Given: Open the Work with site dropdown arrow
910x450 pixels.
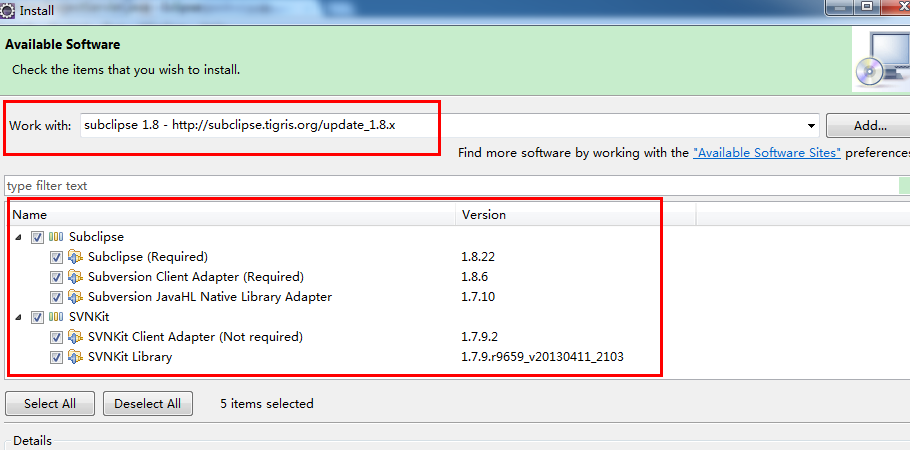Looking at the screenshot, I should click(811, 126).
